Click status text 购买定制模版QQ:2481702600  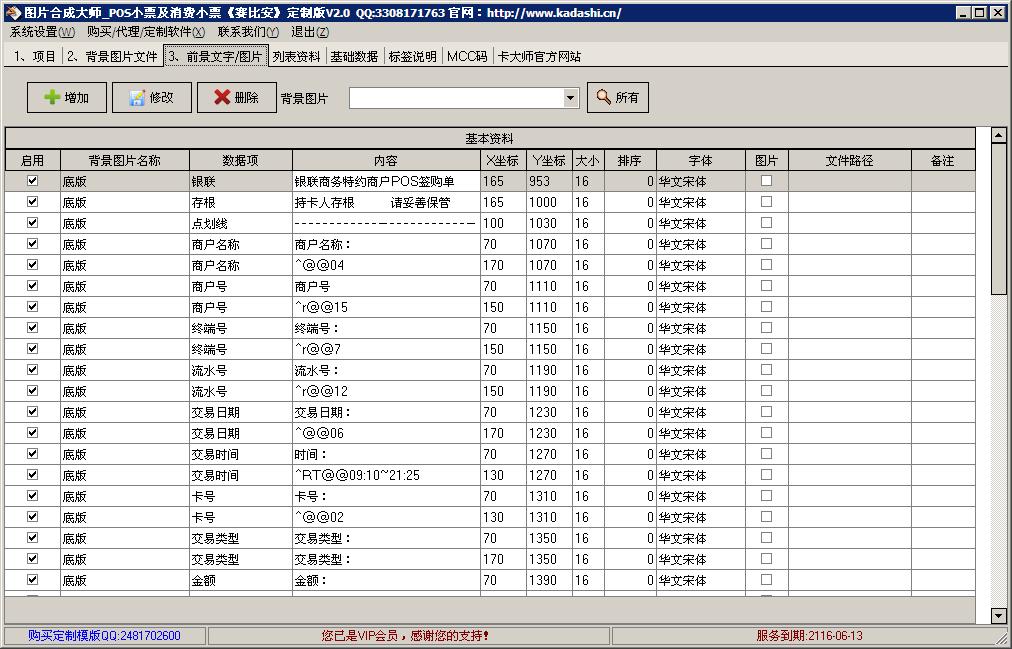coord(105,635)
